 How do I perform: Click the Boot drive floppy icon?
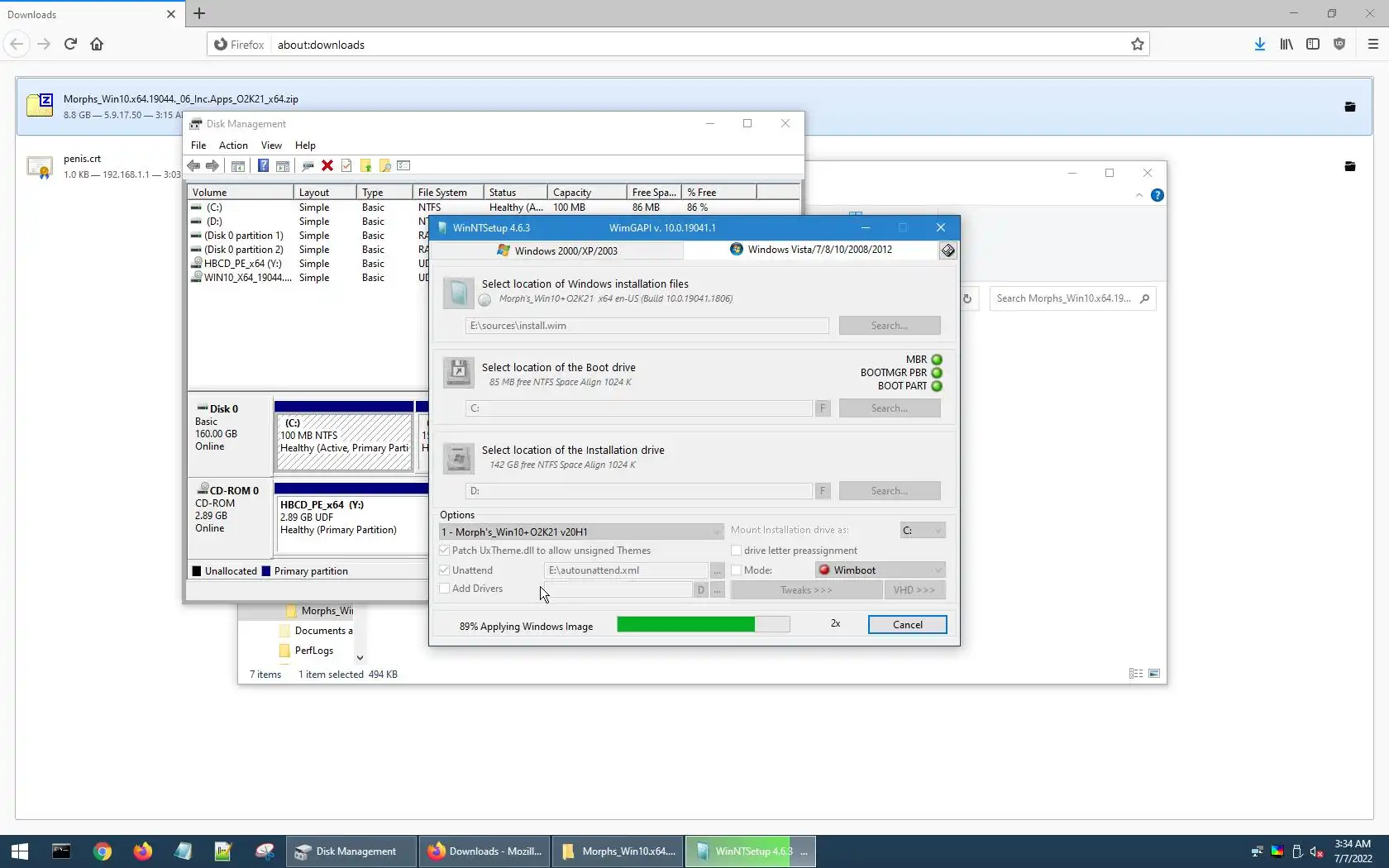coord(458,373)
